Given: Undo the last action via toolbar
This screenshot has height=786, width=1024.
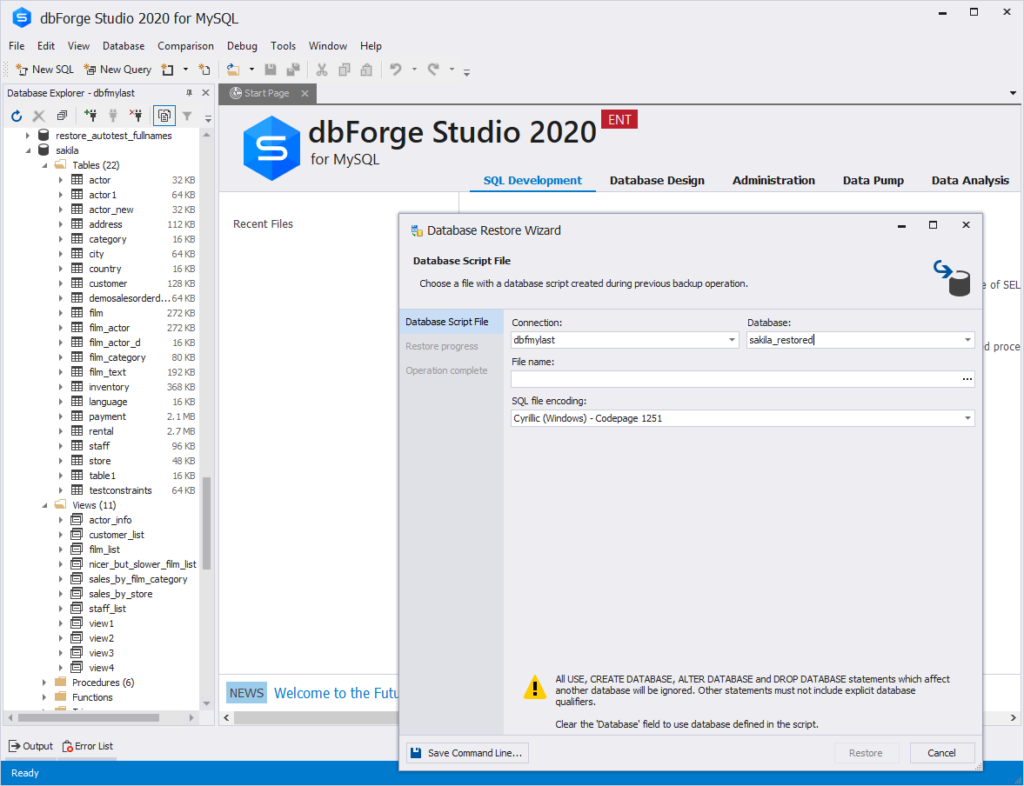Looking at the screenshot, I should pyautogui.click(x=398, y=70).
